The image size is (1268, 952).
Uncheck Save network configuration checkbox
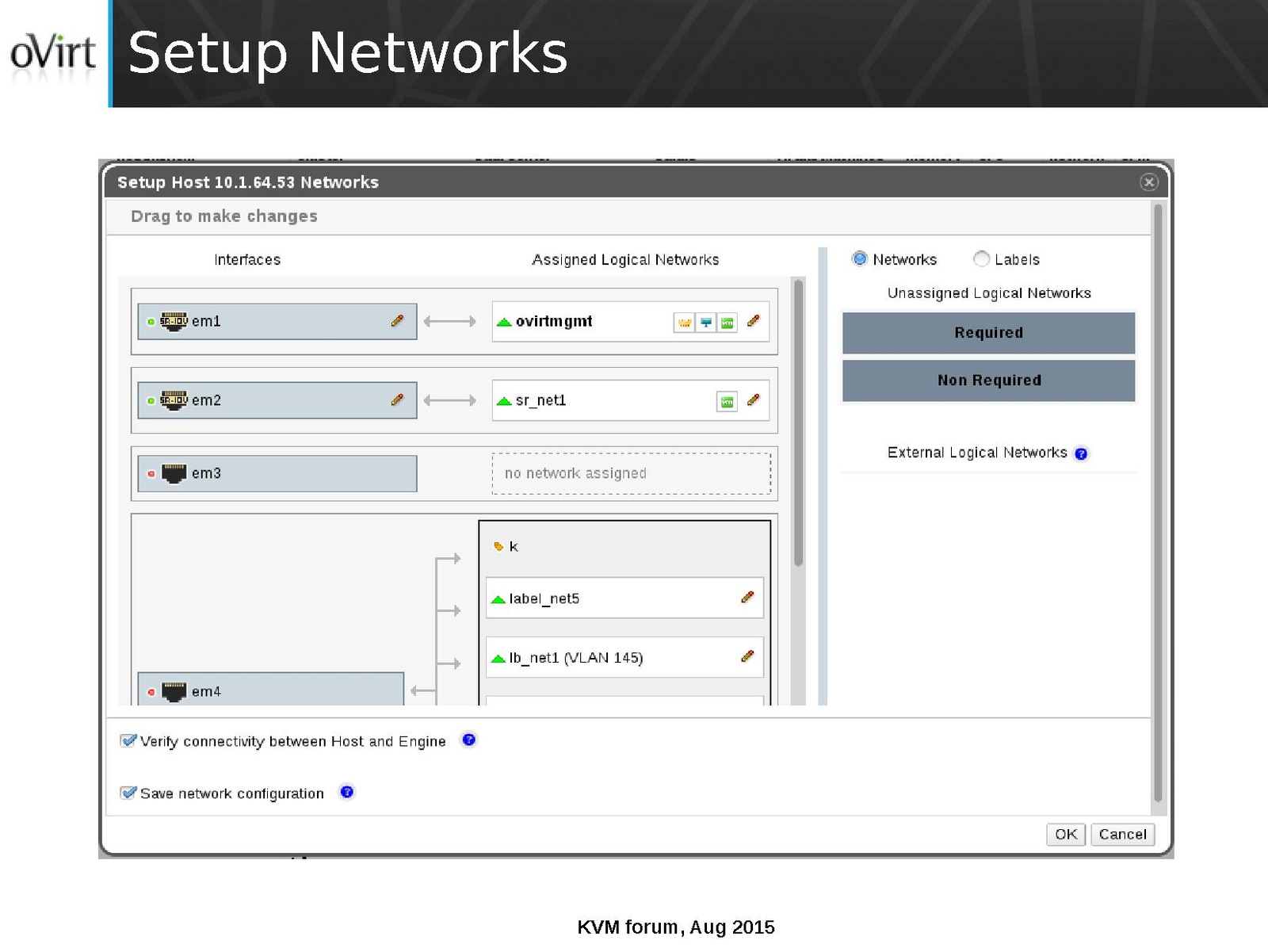pyautogui.click(x=128, y=793)
